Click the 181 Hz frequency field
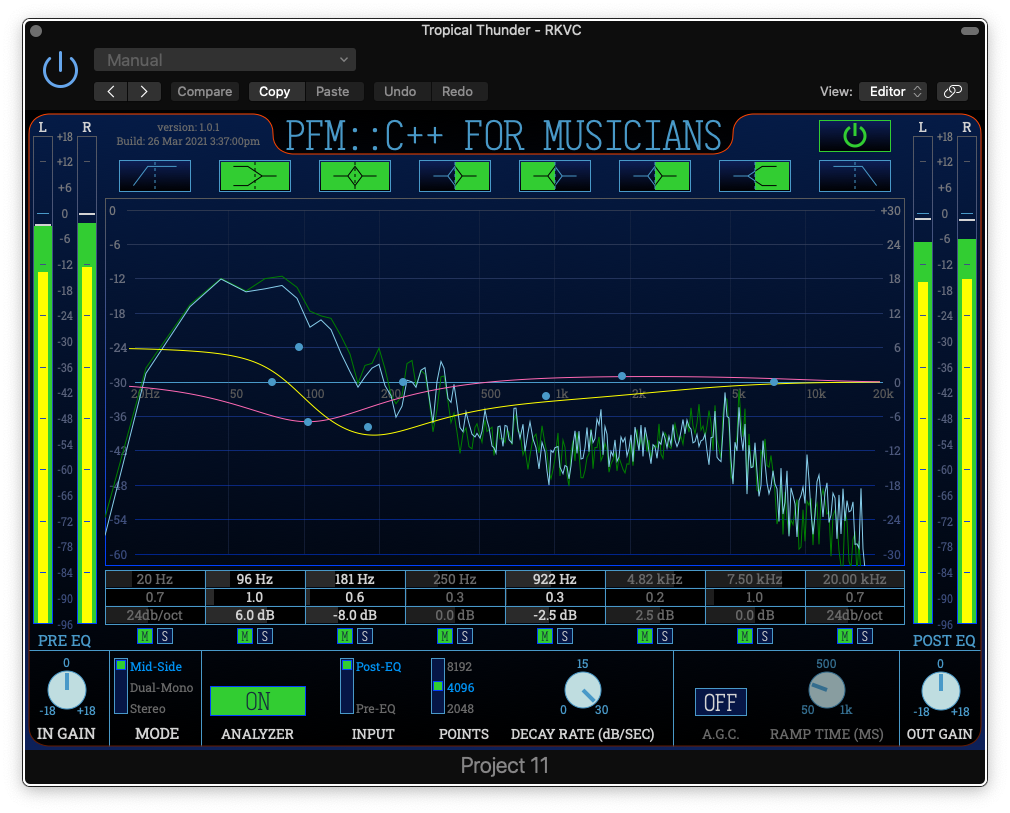Viewport: 1010px width, 813px height. point(355,579)
